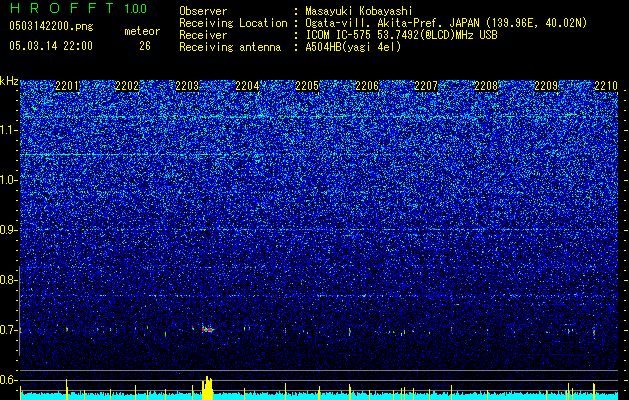
Task: Click the 2207 time marker
Action: coord(426,86)
